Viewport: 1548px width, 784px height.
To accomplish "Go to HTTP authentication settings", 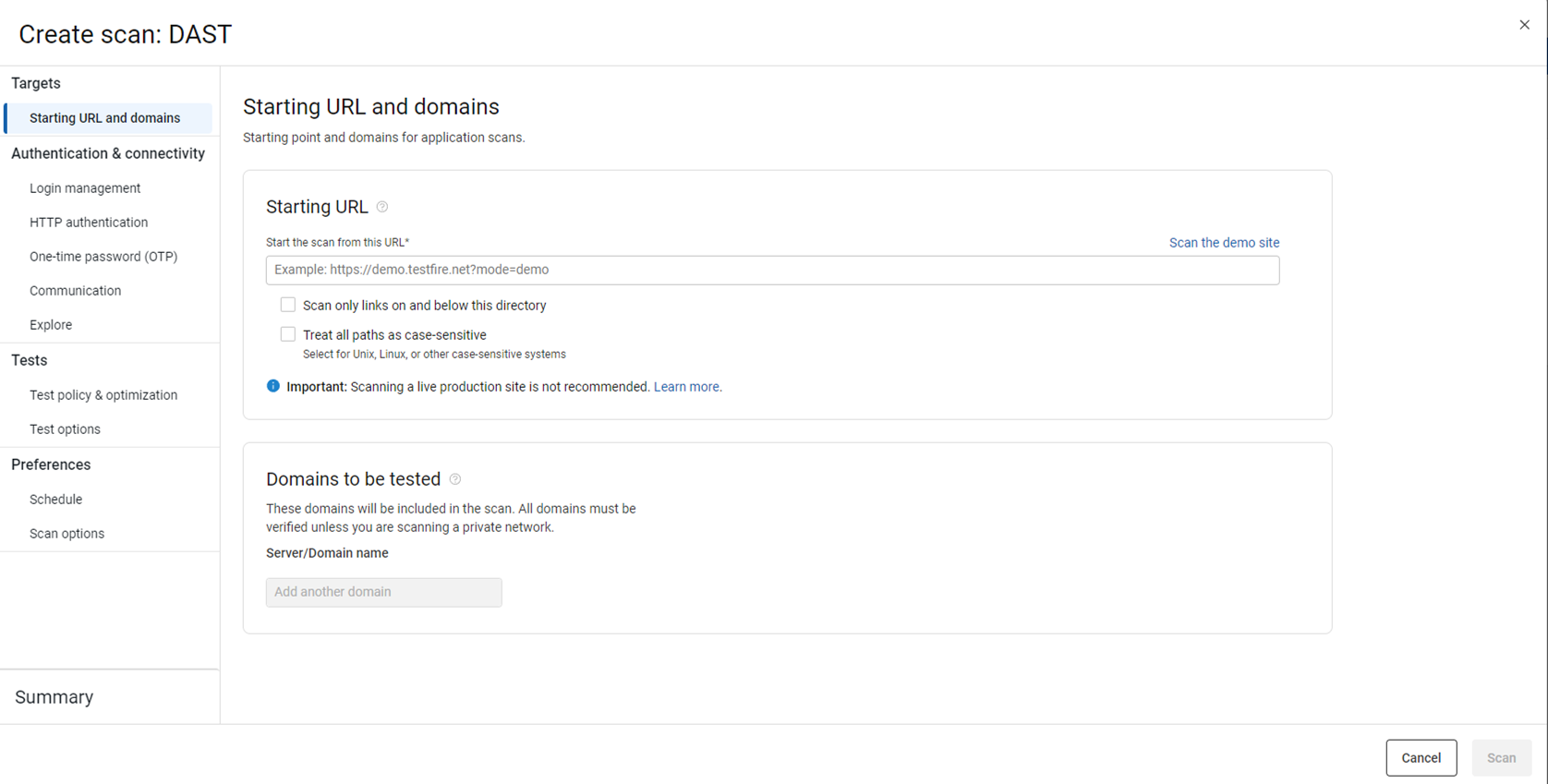I will pos(89,223).
